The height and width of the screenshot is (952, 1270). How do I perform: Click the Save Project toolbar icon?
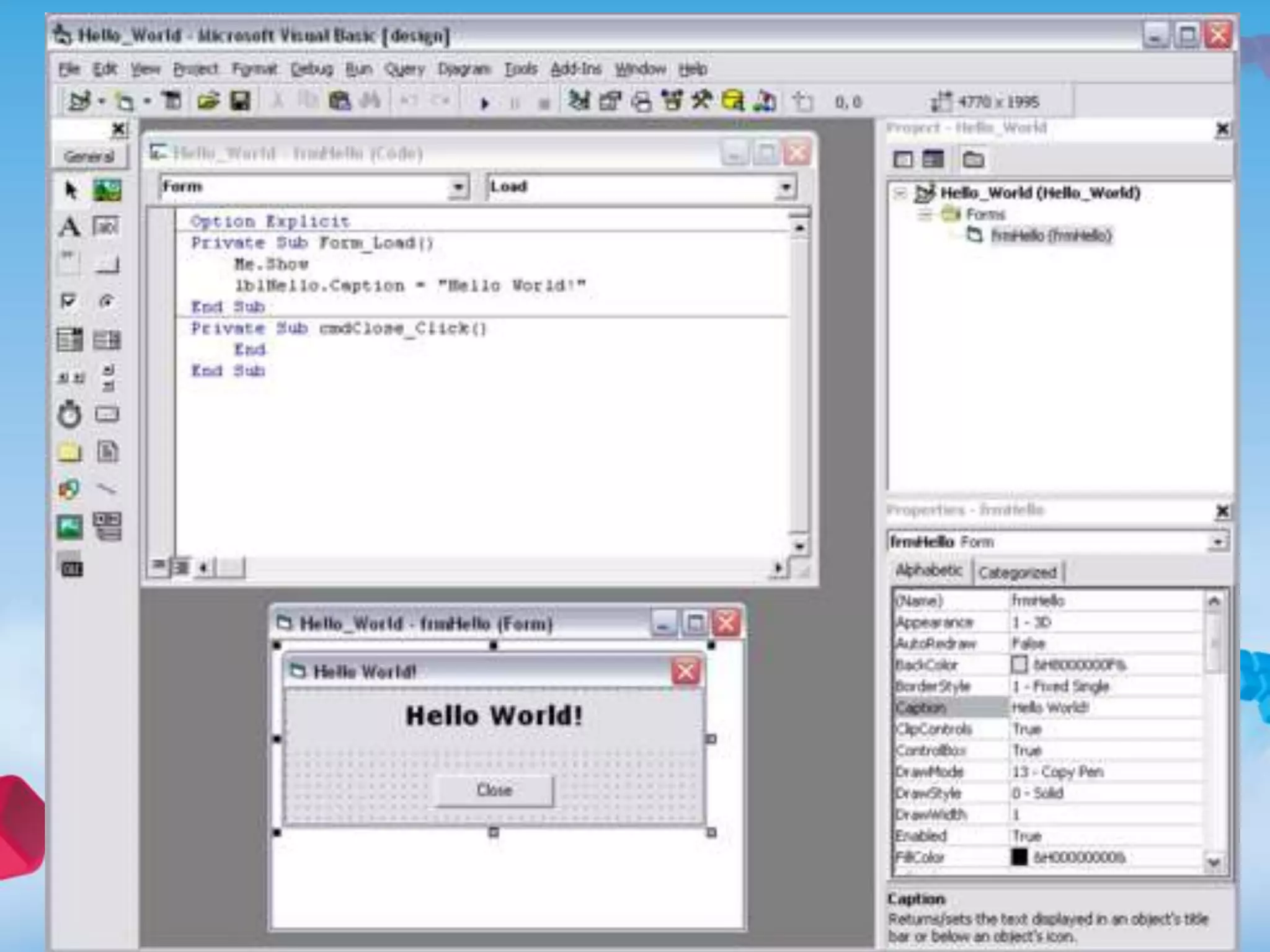(241, 101)
